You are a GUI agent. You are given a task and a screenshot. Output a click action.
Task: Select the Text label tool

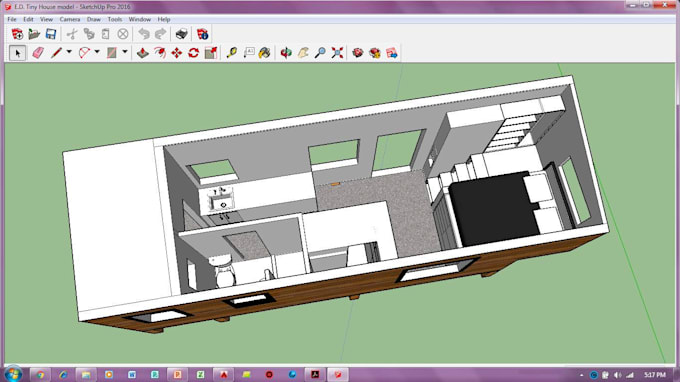(249, 53)
